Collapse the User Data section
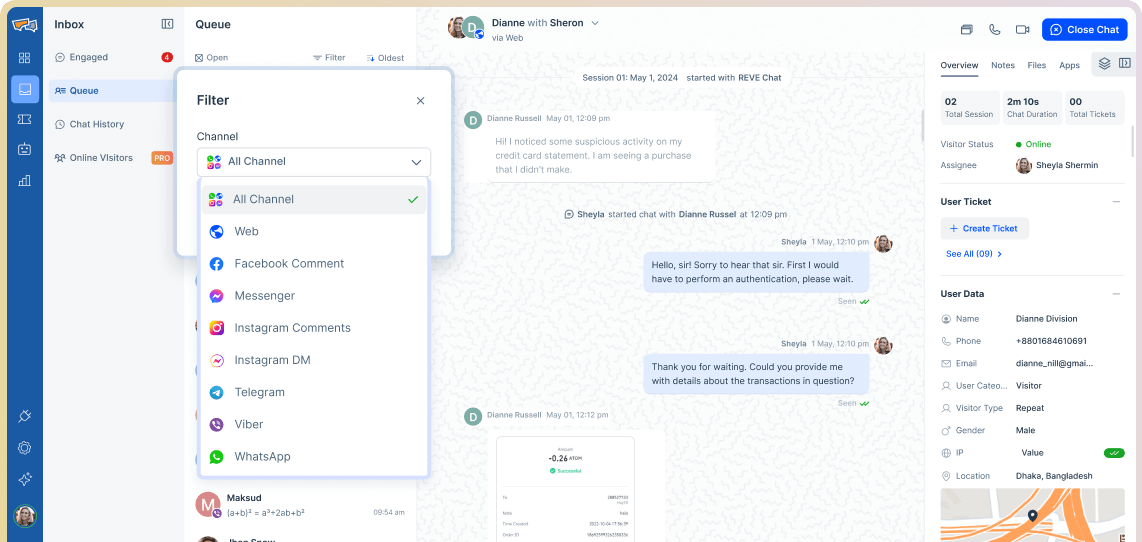This screenshot has height=542, width=1142. pyautogui.click(x=1117, y=294)
